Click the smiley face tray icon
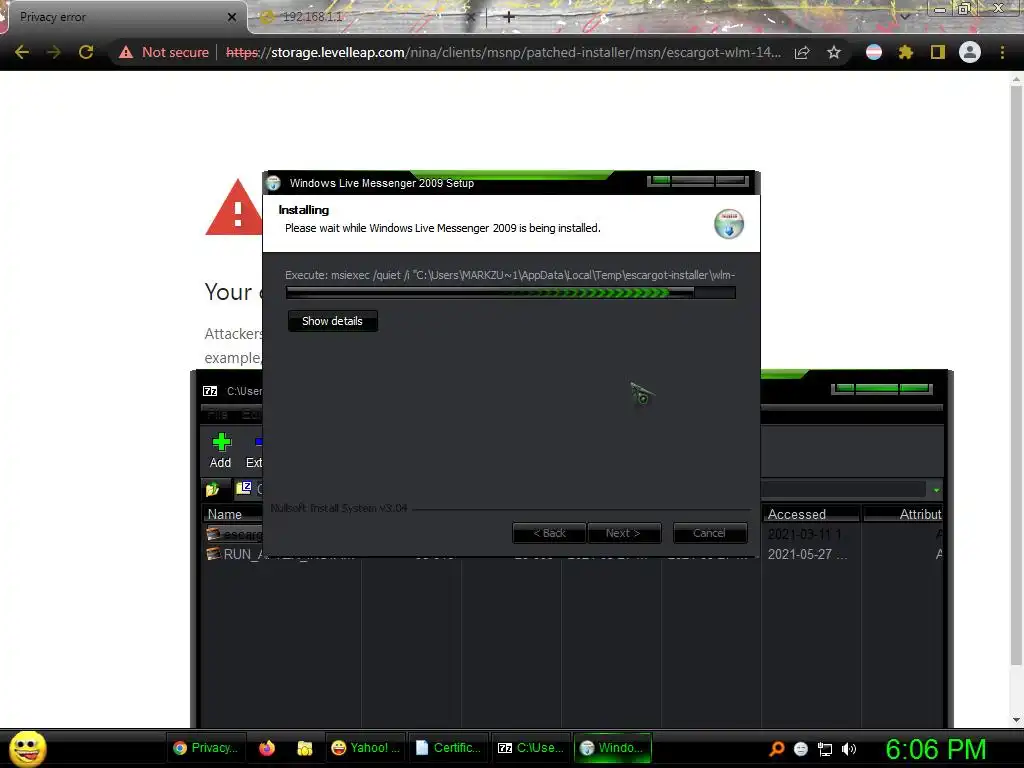The height and width of the screenshot is (768, 1024). 801,749
